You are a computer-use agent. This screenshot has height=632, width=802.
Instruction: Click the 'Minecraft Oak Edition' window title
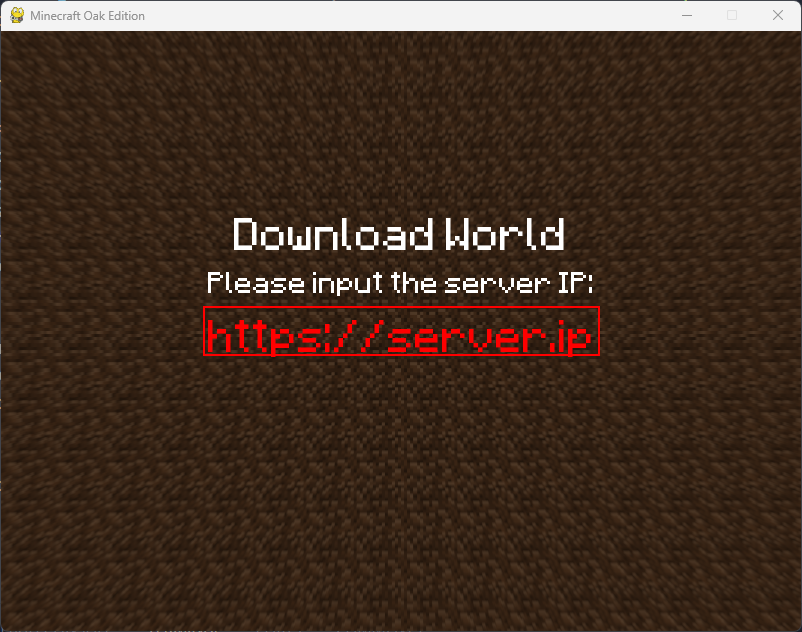pyautogui.click(x=87, y=16)
